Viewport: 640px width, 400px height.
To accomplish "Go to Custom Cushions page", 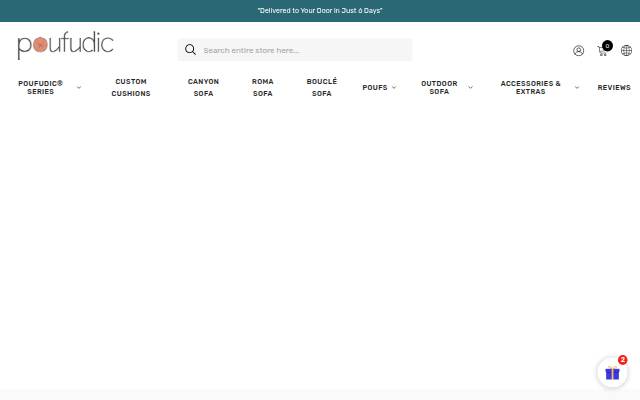I will (131, 87).
